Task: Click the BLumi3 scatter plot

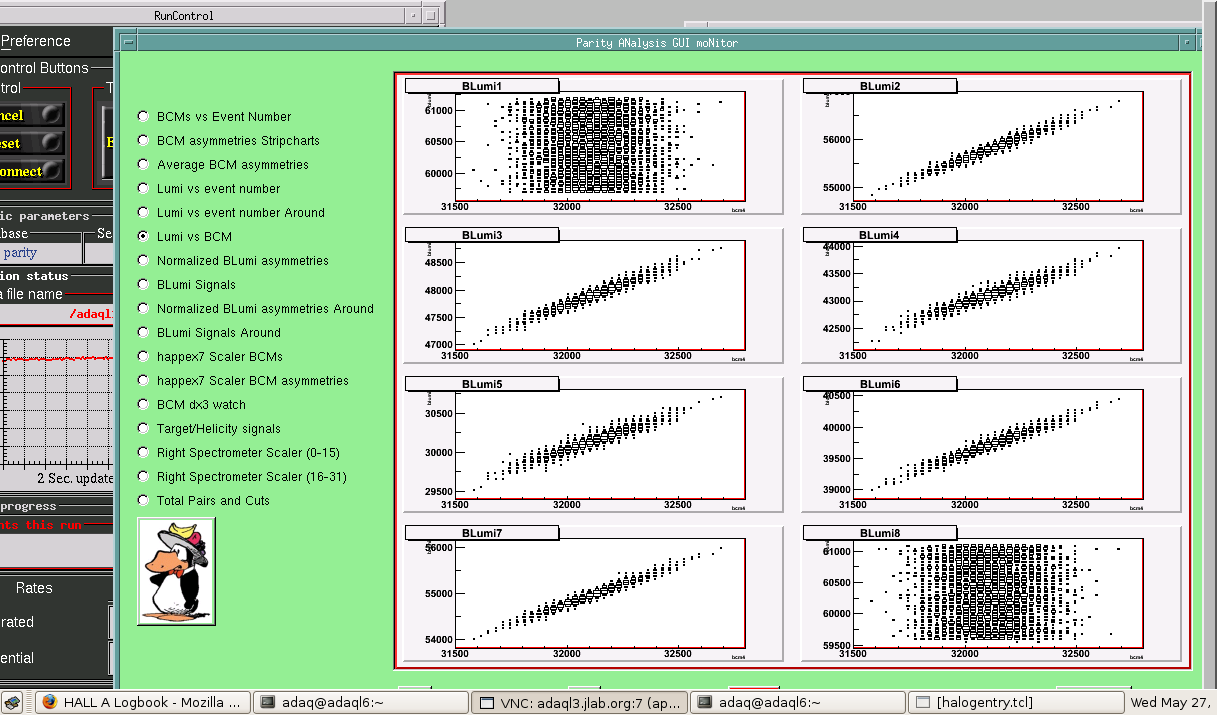Action: (600, 296)
